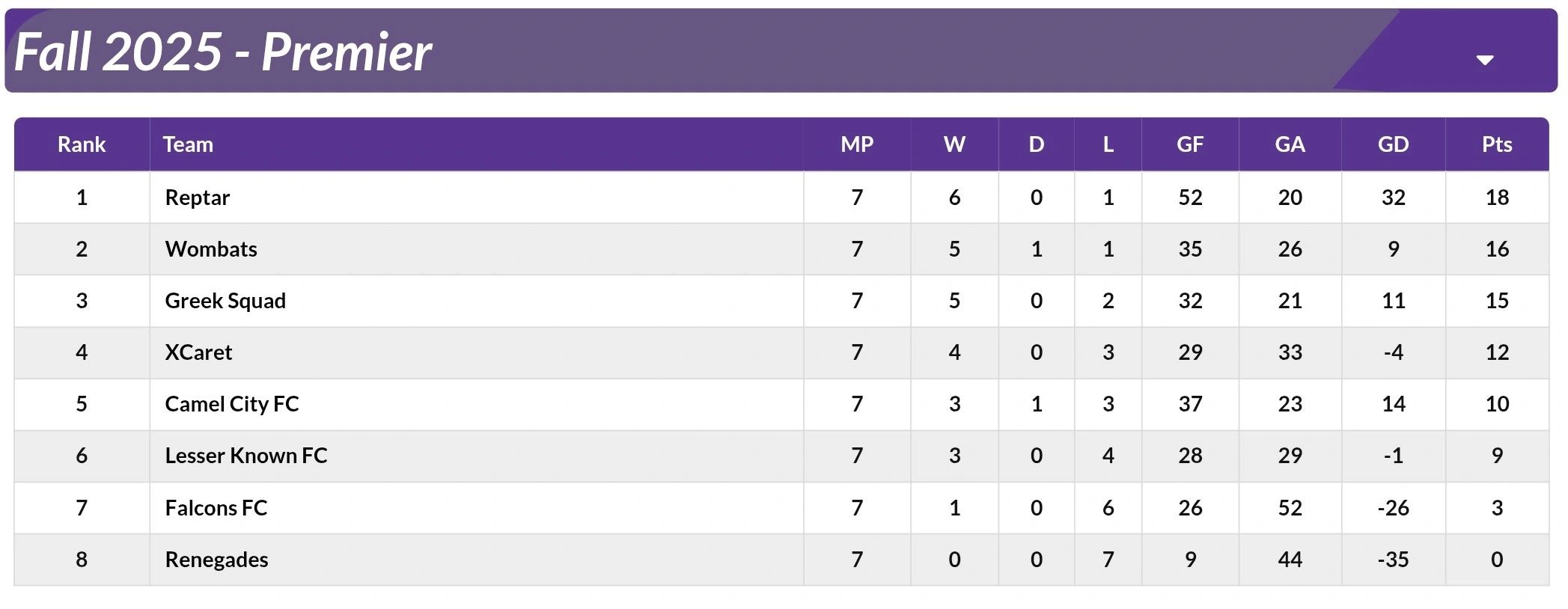Select the XCaret team name
1568x609 pixels.
[x=198, y=352]
